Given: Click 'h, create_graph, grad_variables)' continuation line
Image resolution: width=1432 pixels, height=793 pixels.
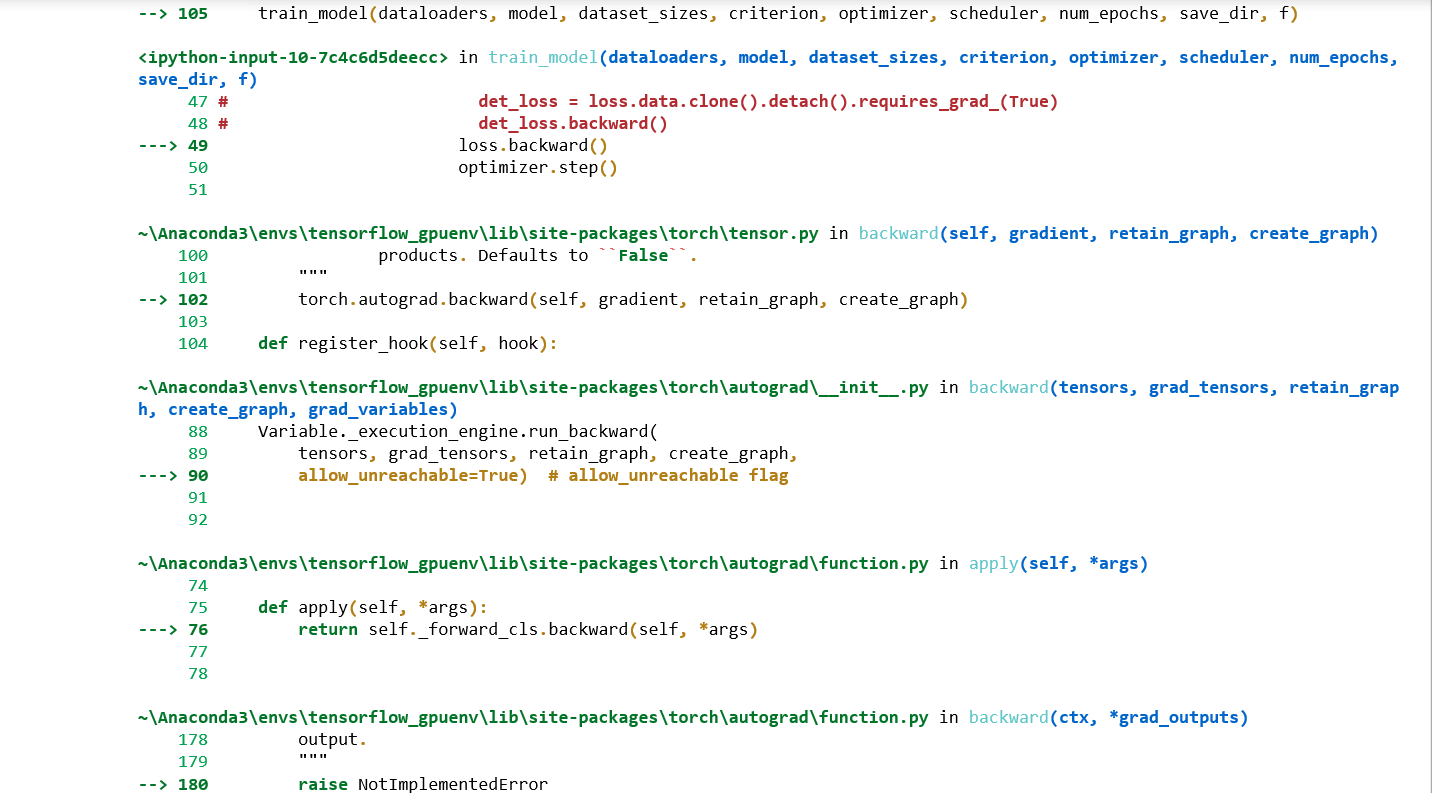Looking at the screenshot, I should [298, 409].
